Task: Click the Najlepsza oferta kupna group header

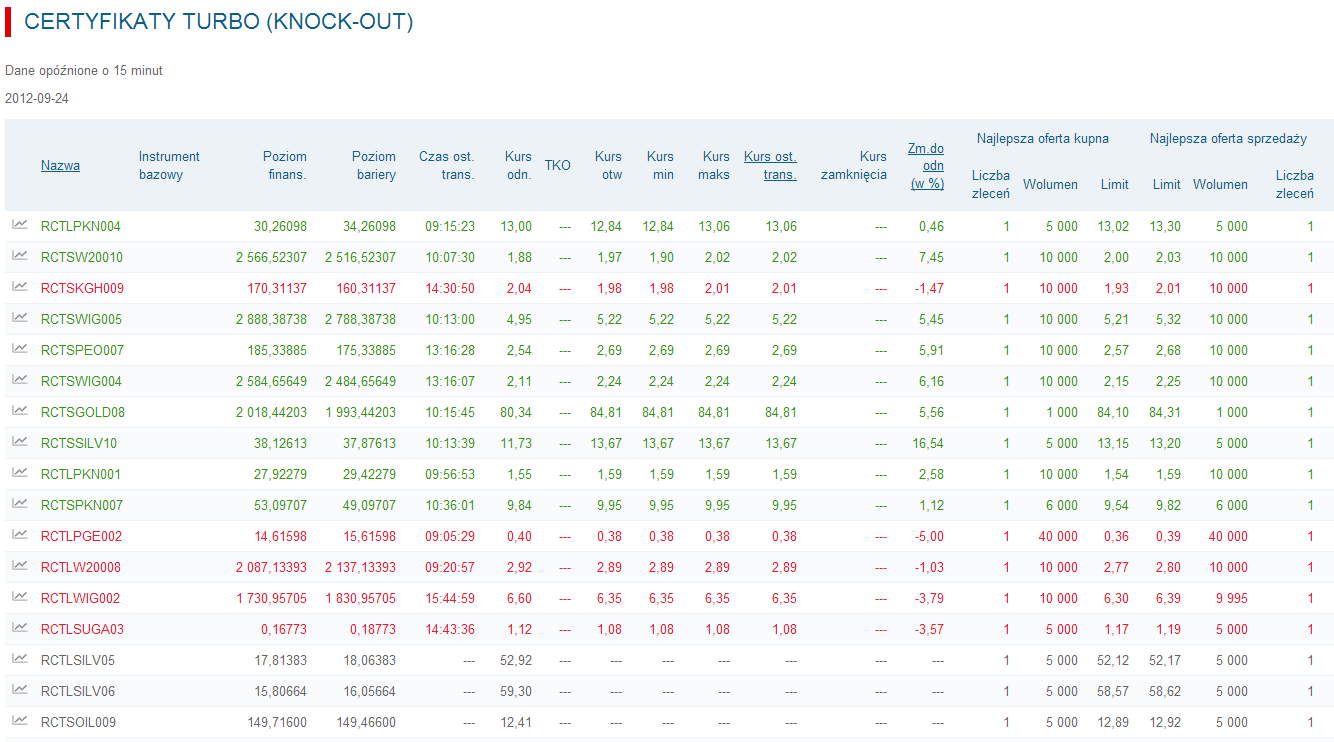Action: click(x=1043, y=139)
